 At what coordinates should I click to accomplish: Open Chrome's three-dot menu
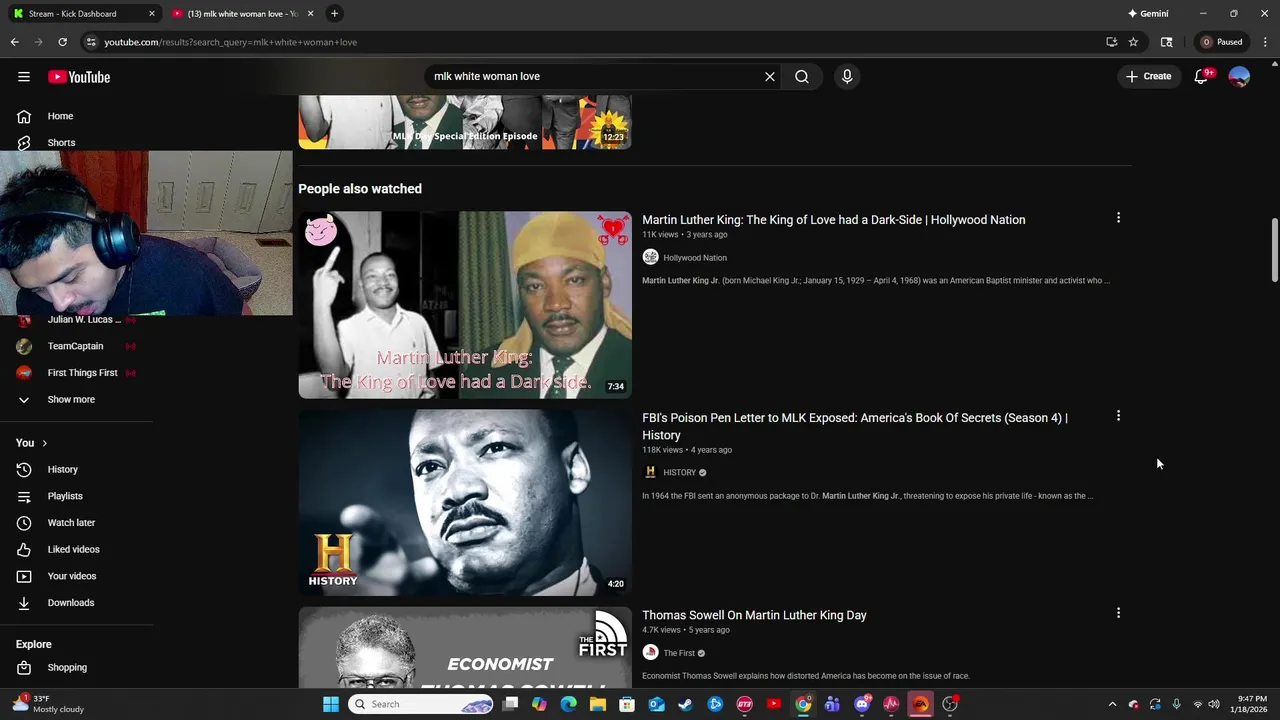1265,42
